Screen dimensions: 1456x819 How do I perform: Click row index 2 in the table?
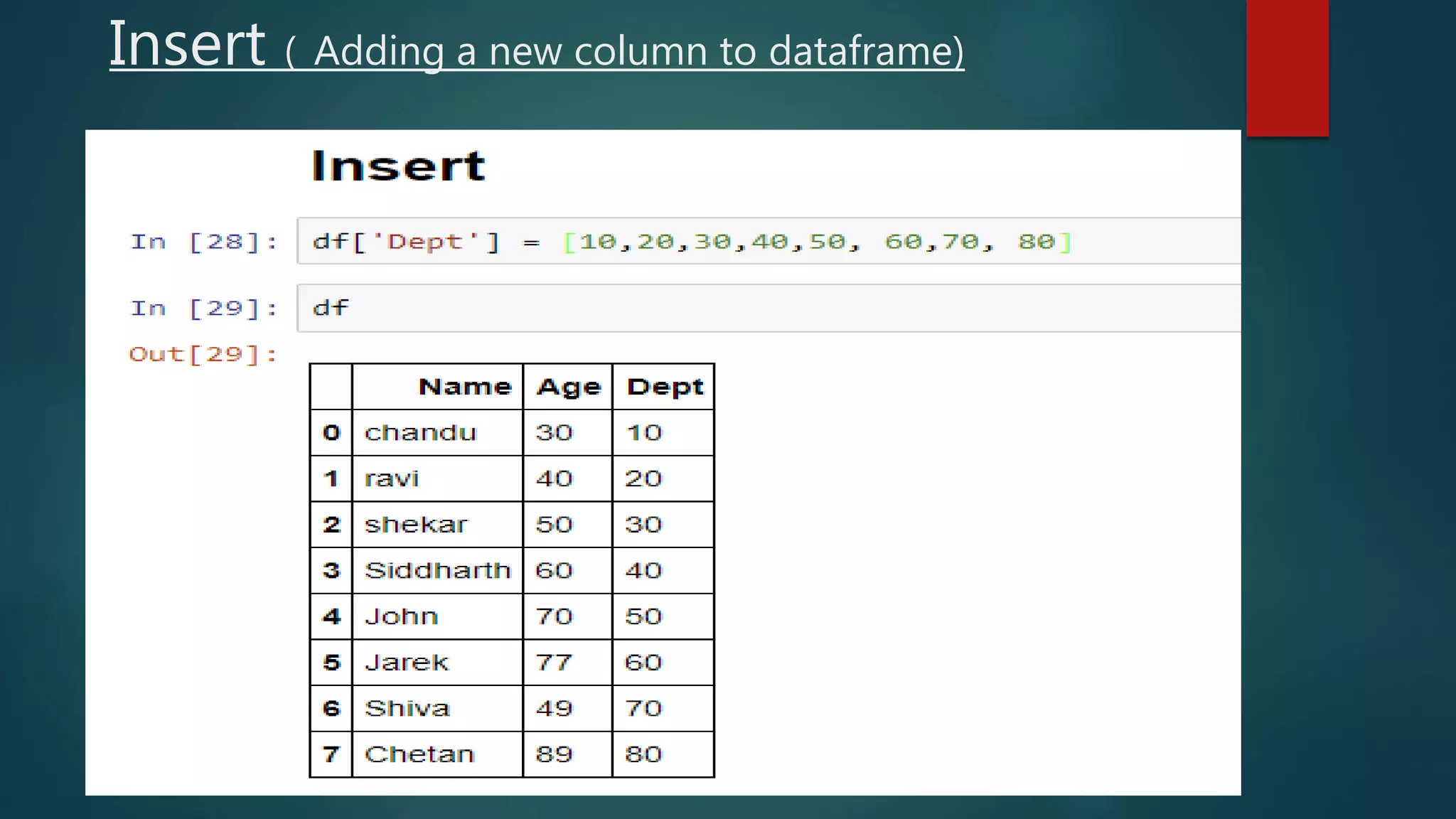pos(331,525)
